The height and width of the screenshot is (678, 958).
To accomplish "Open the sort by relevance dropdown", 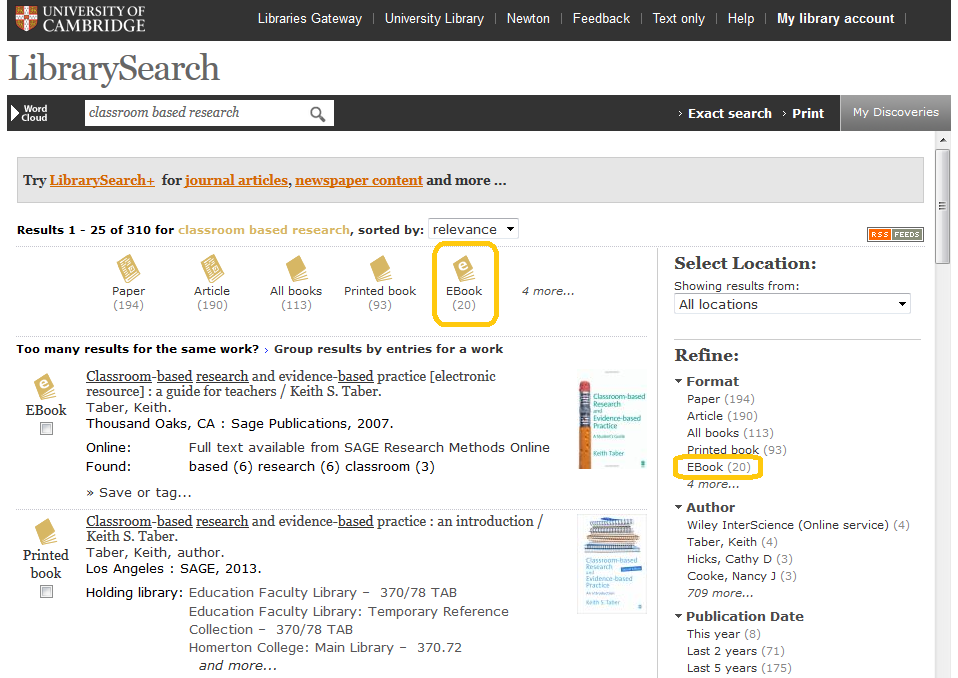I will (473, 229).
